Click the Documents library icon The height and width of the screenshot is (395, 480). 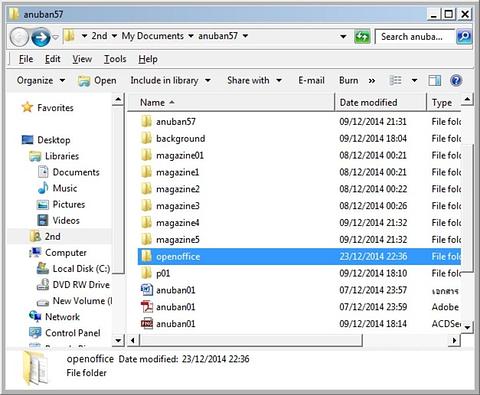pyautogui.click(x=43, y=172)
